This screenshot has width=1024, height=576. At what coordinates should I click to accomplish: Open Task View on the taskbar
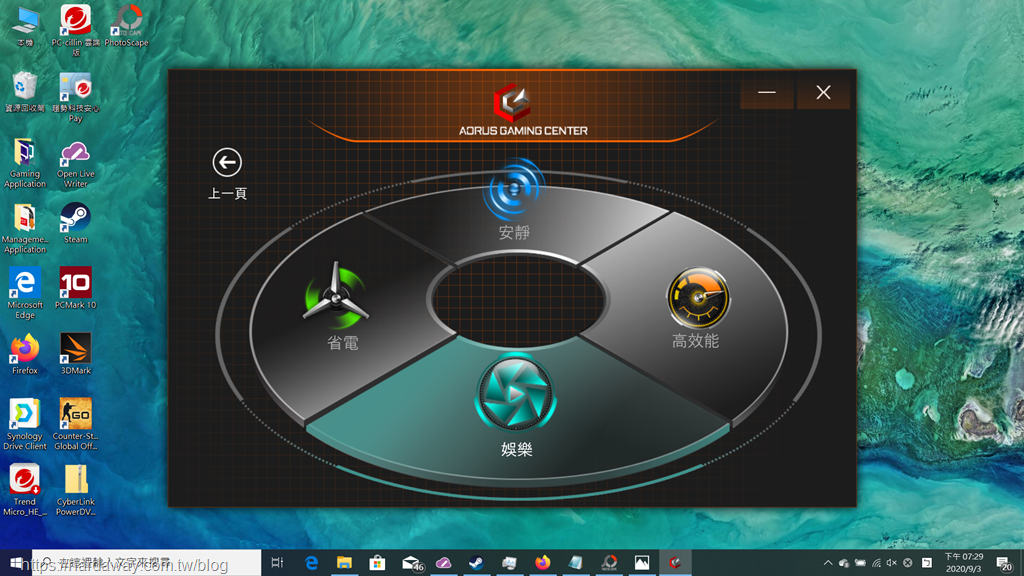[278, 563]
